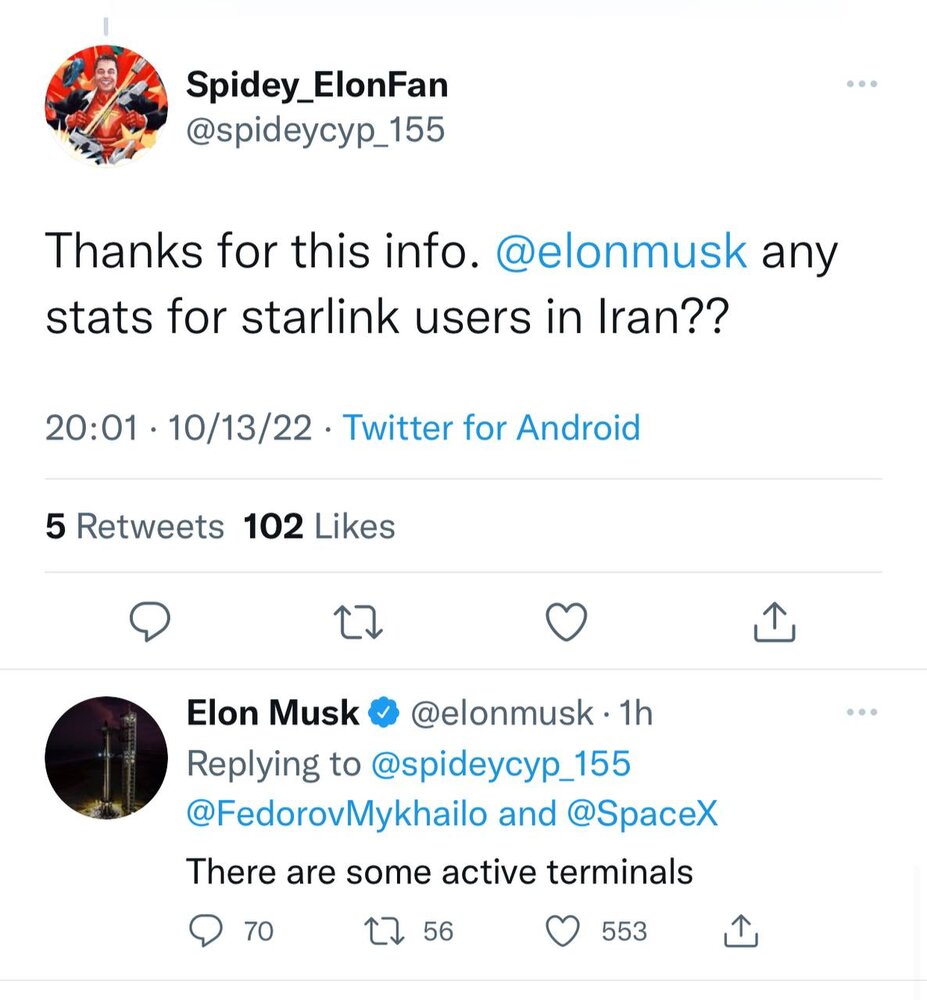Open Elon Musk's rocket profile picture
Viewport: 927px width, 1000px height.
point(108,757)
